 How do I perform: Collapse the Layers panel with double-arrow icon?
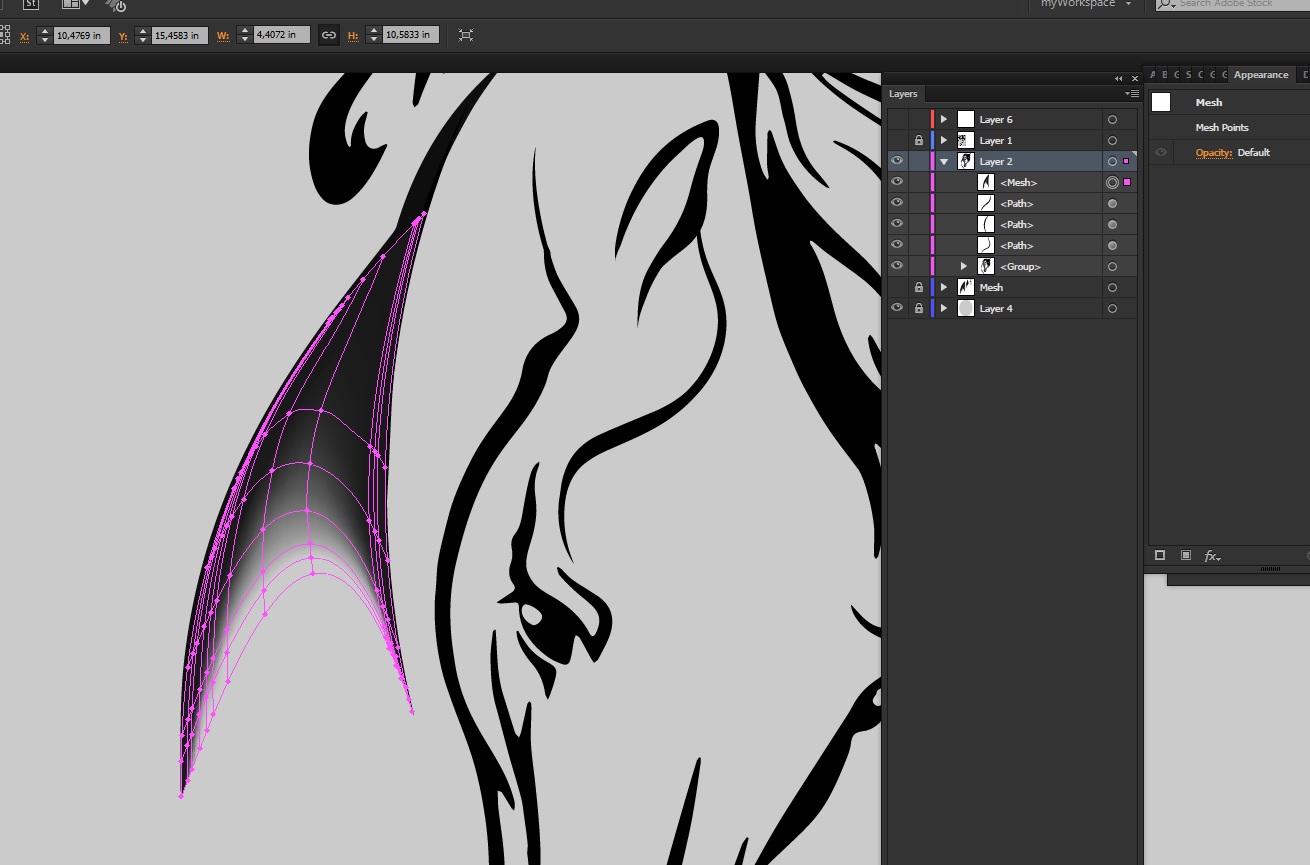[1119, 79]
